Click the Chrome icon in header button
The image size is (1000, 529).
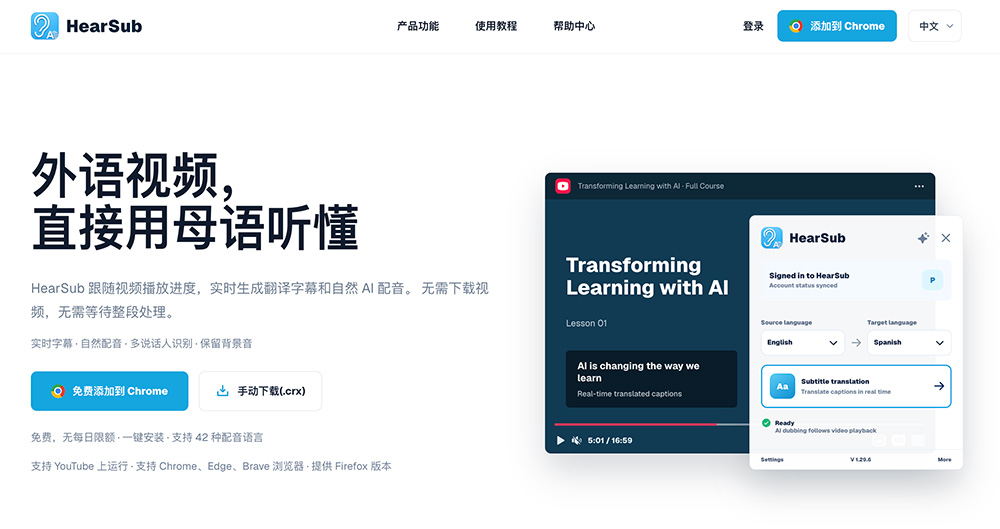[795, 26]
